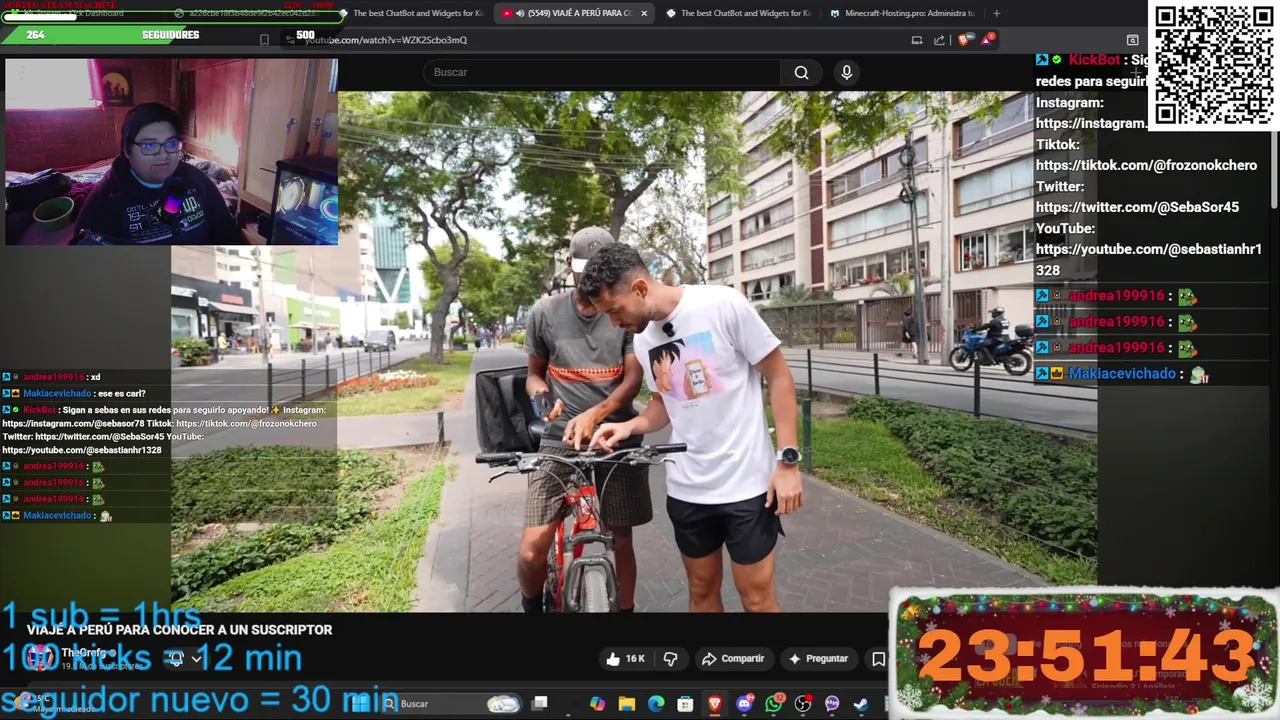
Task: Click the share icon in address bar
Action: pos(939,40)
